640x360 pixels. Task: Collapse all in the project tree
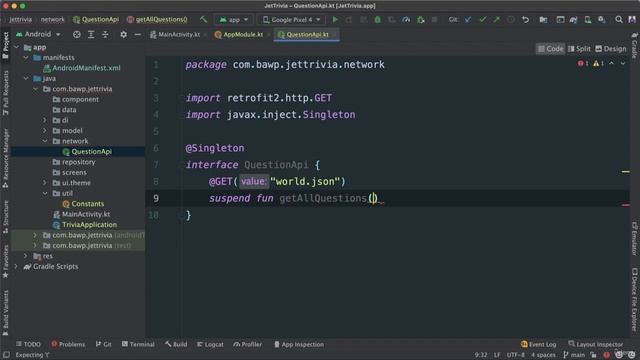[105, 35]
